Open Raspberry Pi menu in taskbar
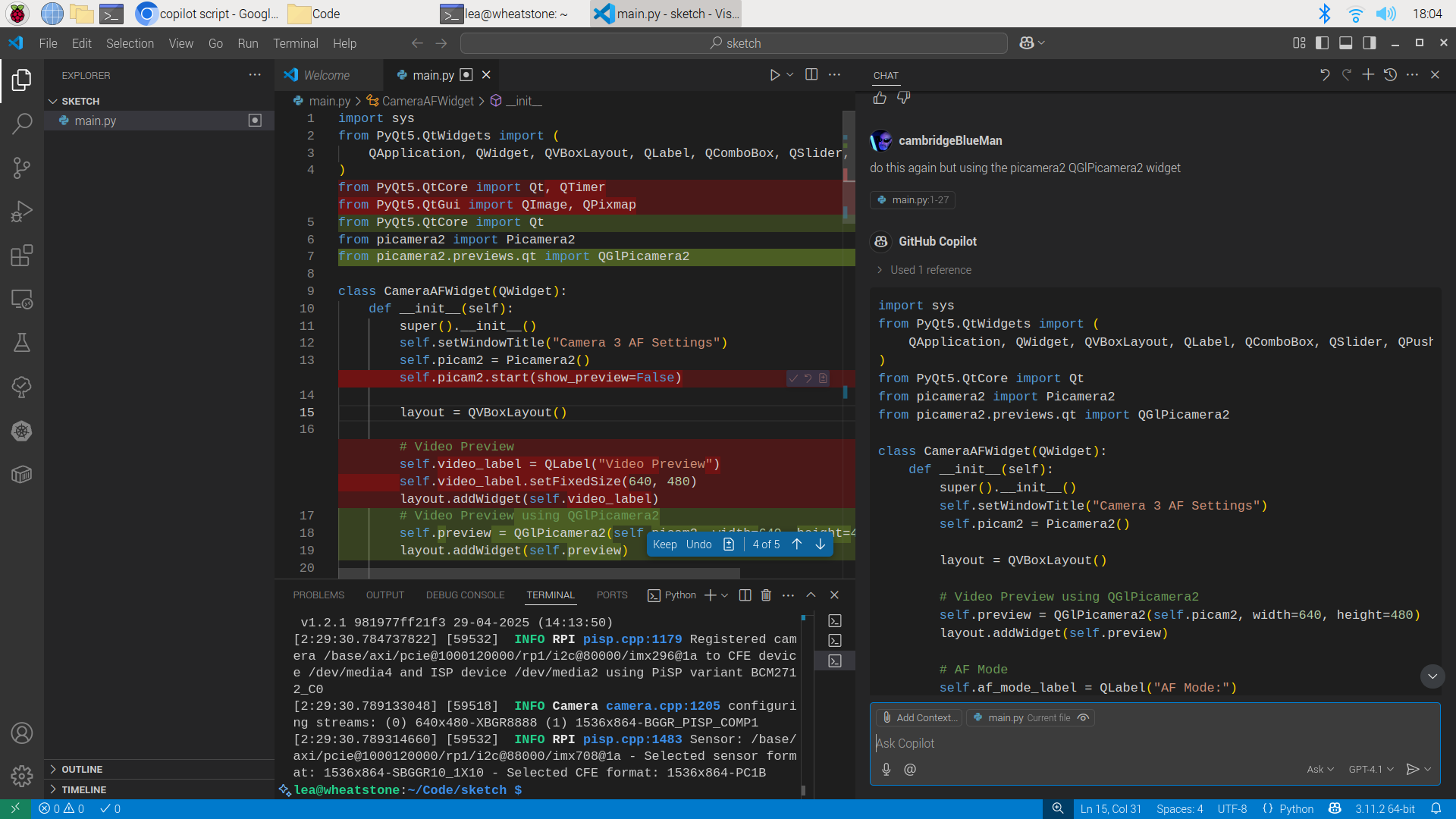The width and height of the screenshot is (1456, 819). [x=17, y=14]
